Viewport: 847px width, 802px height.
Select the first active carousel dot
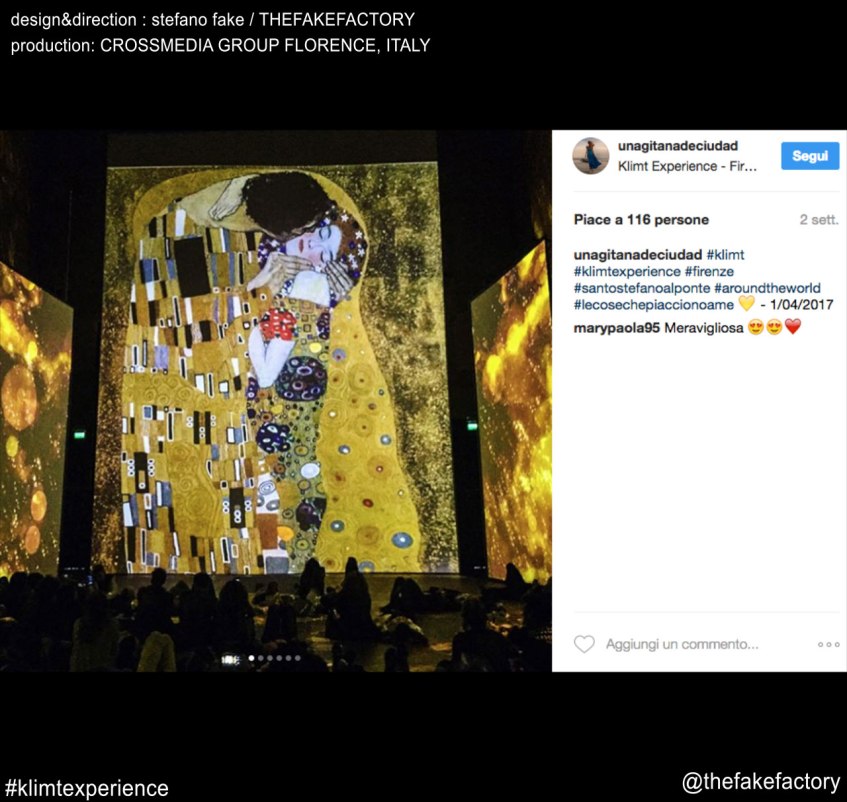pos(251,658)
